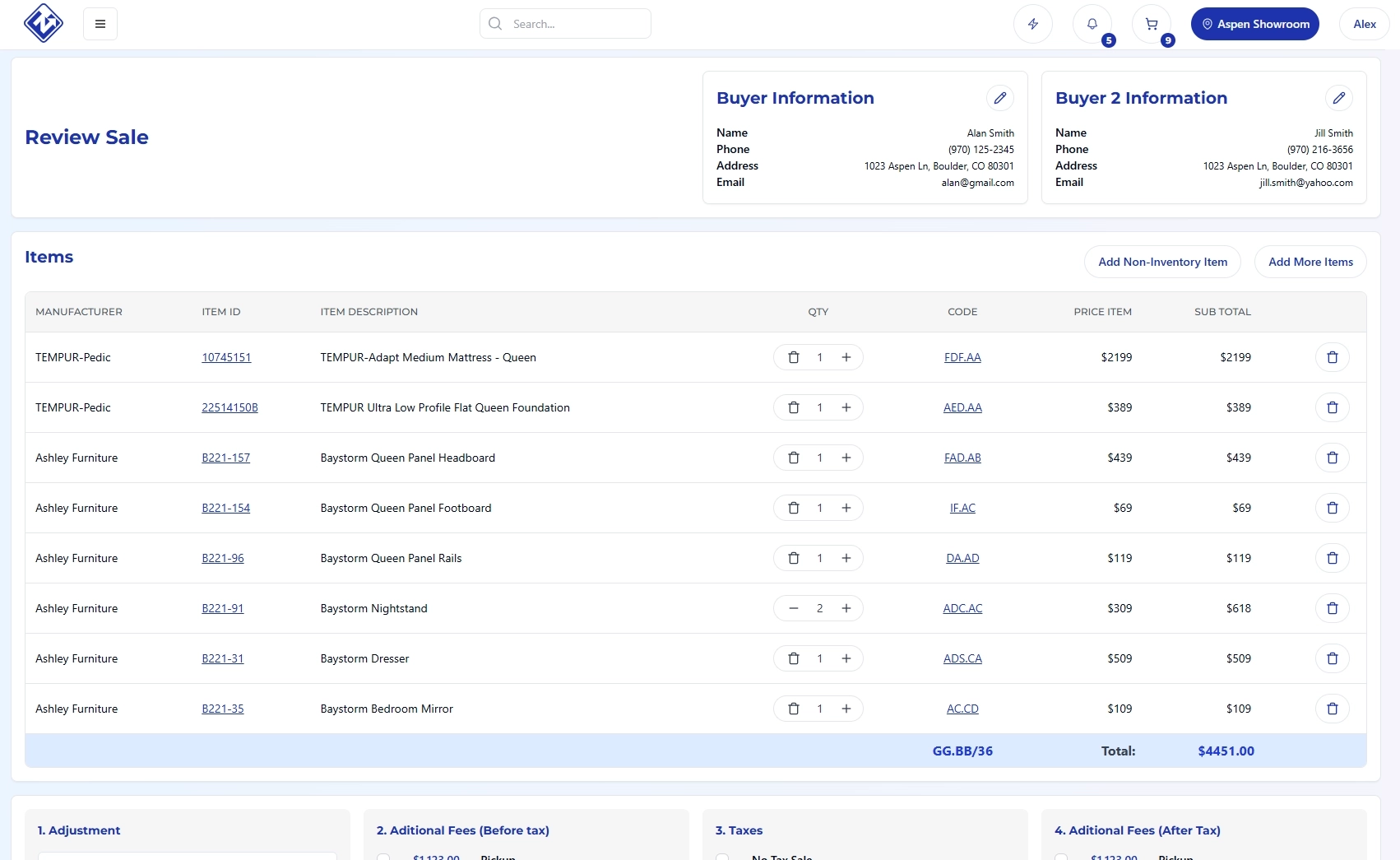This screenshot has height=860, width=1400.
Task: Edit Buyer Information using the pencil icon
Action: pos(1000,98)
